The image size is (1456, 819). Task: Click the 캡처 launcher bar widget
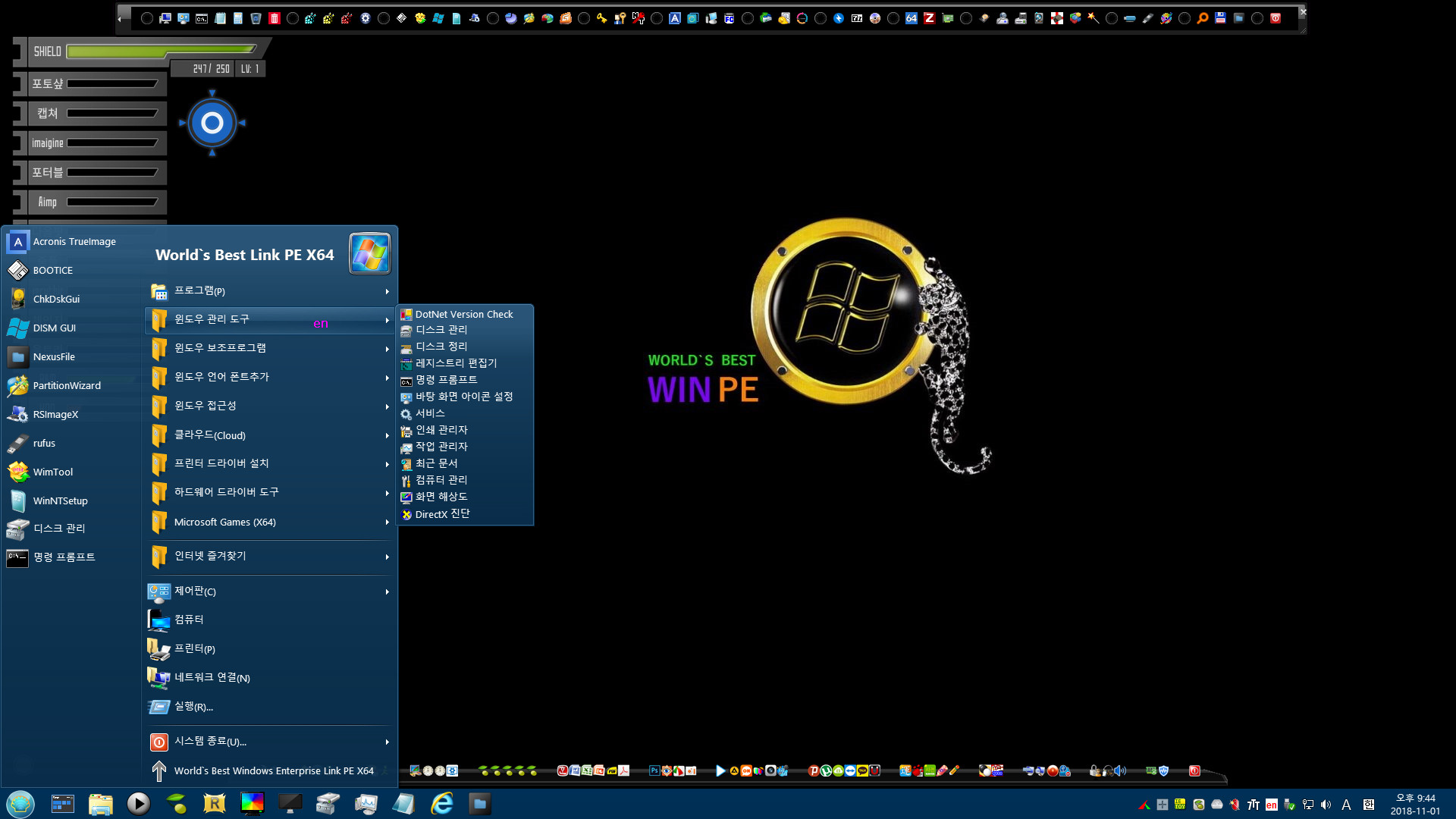pyautogui.click(x=90, y=114)
